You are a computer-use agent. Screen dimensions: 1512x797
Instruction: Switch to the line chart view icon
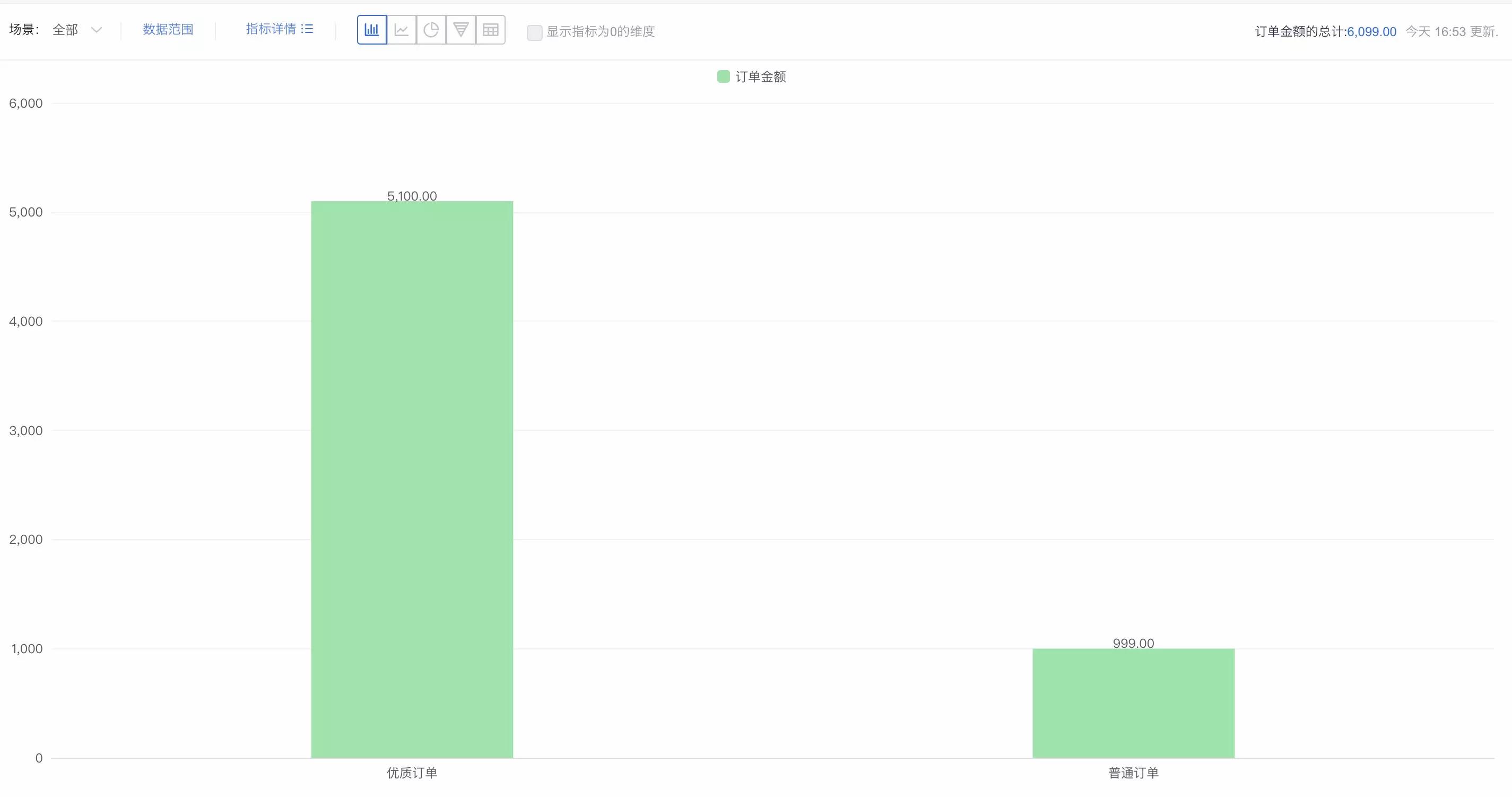[x=402, y=30]
